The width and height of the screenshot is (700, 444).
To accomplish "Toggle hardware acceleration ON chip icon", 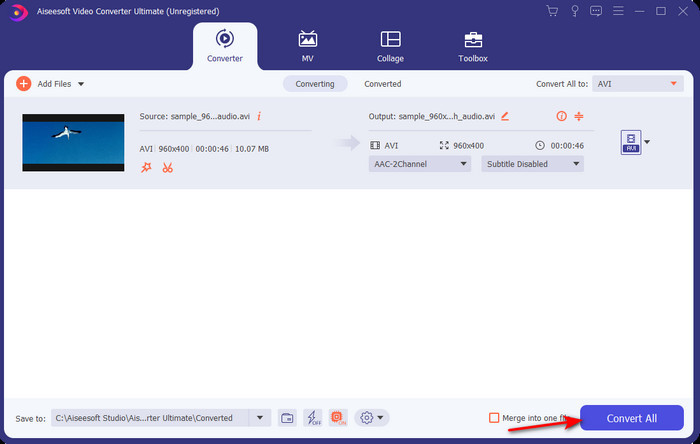I will point(338,418).
